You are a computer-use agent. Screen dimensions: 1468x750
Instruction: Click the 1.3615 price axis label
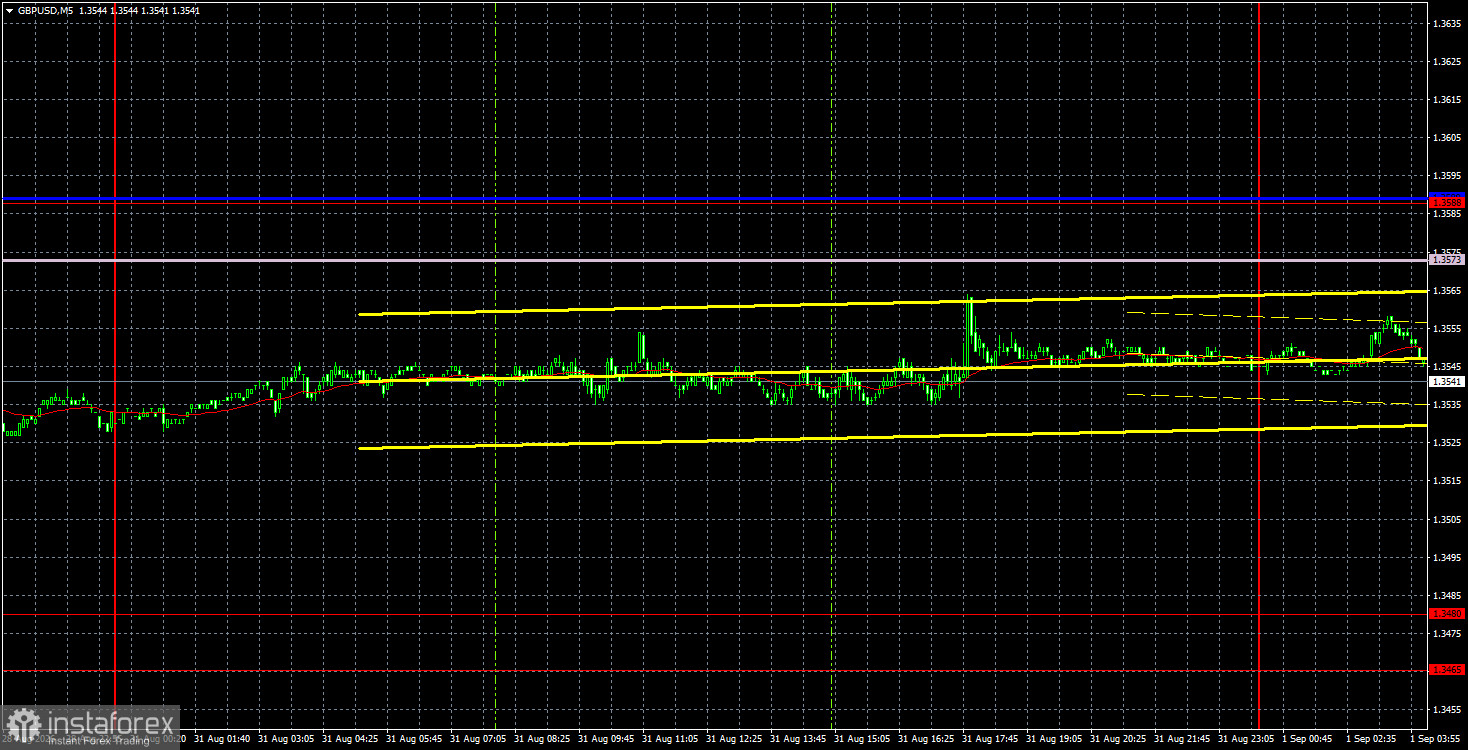pyautogui.click(x=1447, y=100)
